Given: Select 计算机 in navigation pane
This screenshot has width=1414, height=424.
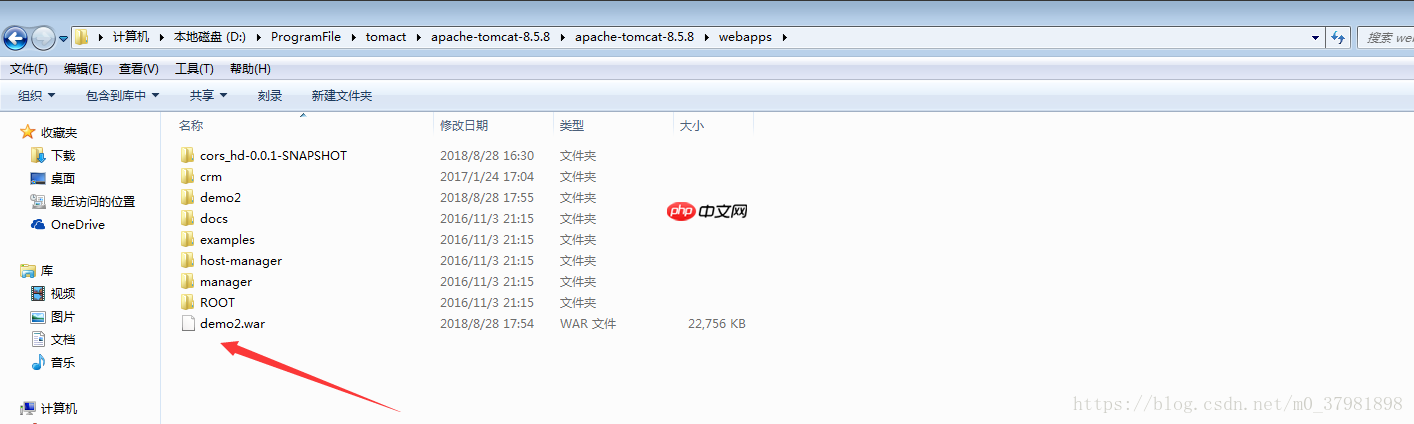Looking at the screenshot, I should 59,408.
